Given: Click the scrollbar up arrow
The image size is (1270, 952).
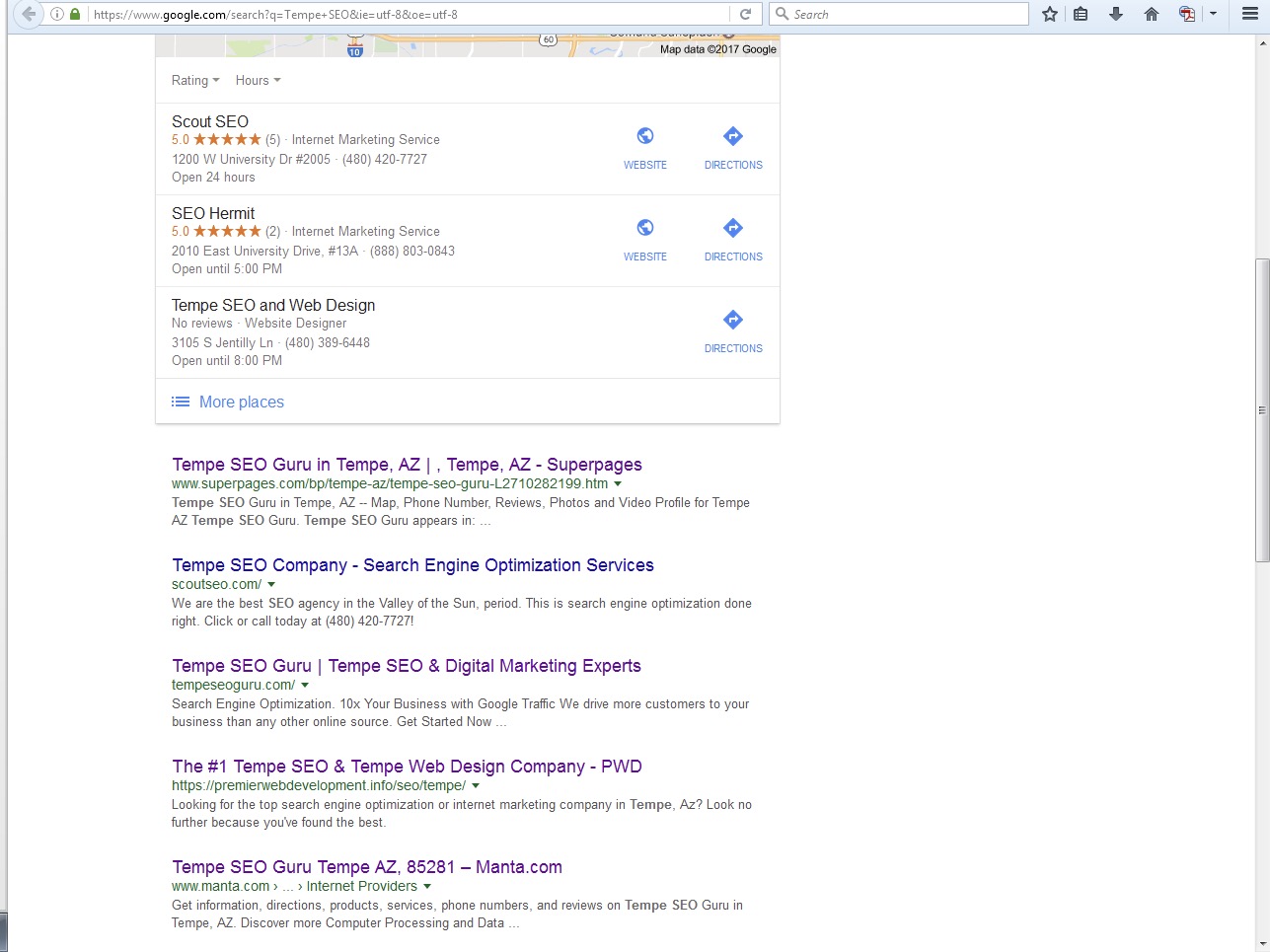Looking at the screenshot, I should pos(1262,43).
